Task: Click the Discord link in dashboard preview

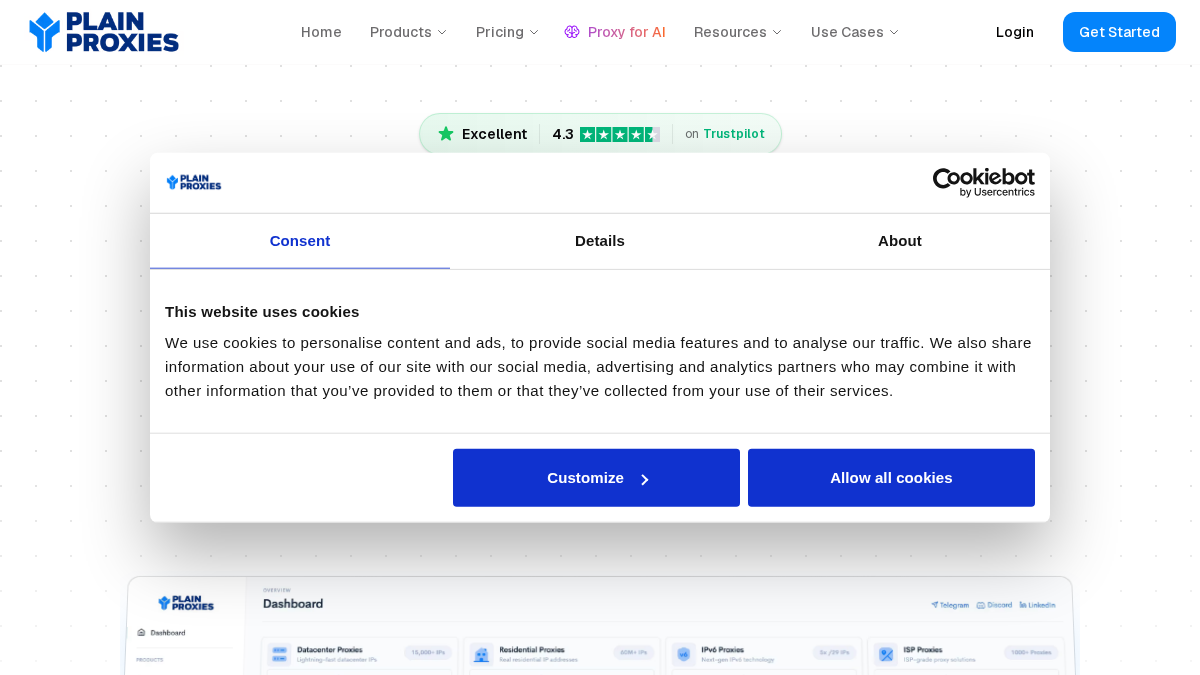Action: pyautogui.click(x=994, y=605)
